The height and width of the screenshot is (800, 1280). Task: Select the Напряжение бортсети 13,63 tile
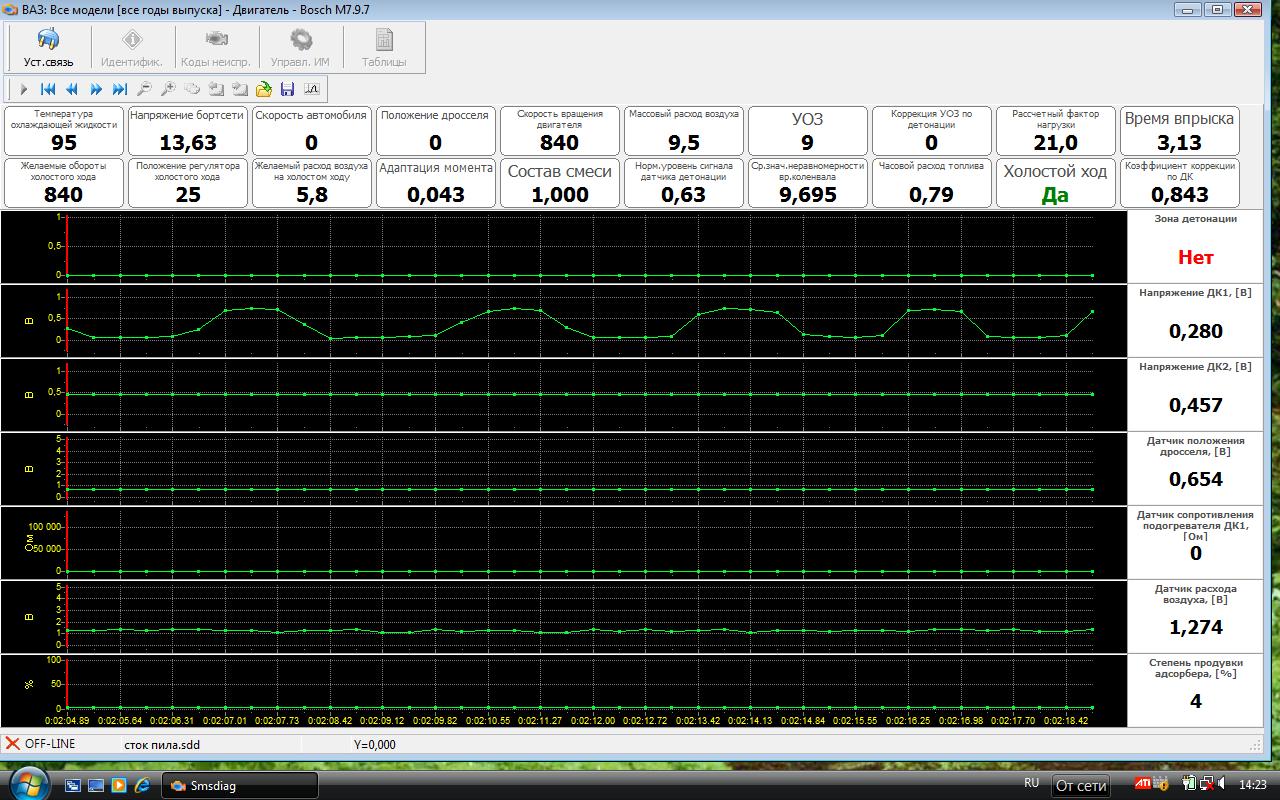pyautogui.click(x=188, y=131)
